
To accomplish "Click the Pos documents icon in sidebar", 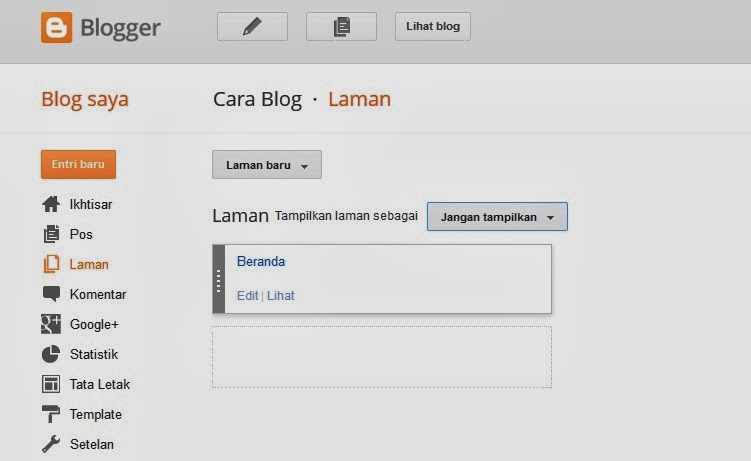I will [51, 234].
